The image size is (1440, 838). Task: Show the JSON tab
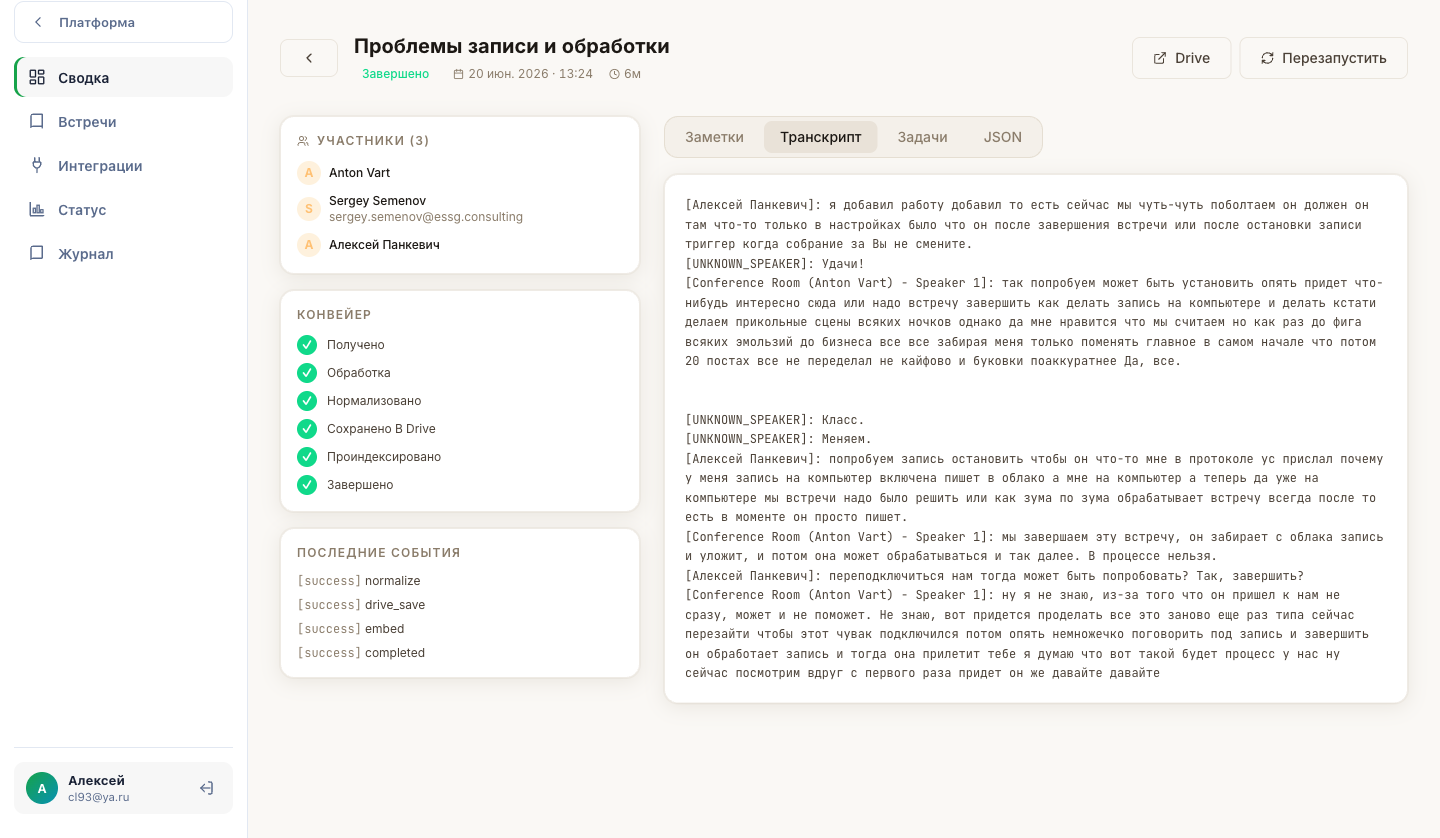(1002, 137)
